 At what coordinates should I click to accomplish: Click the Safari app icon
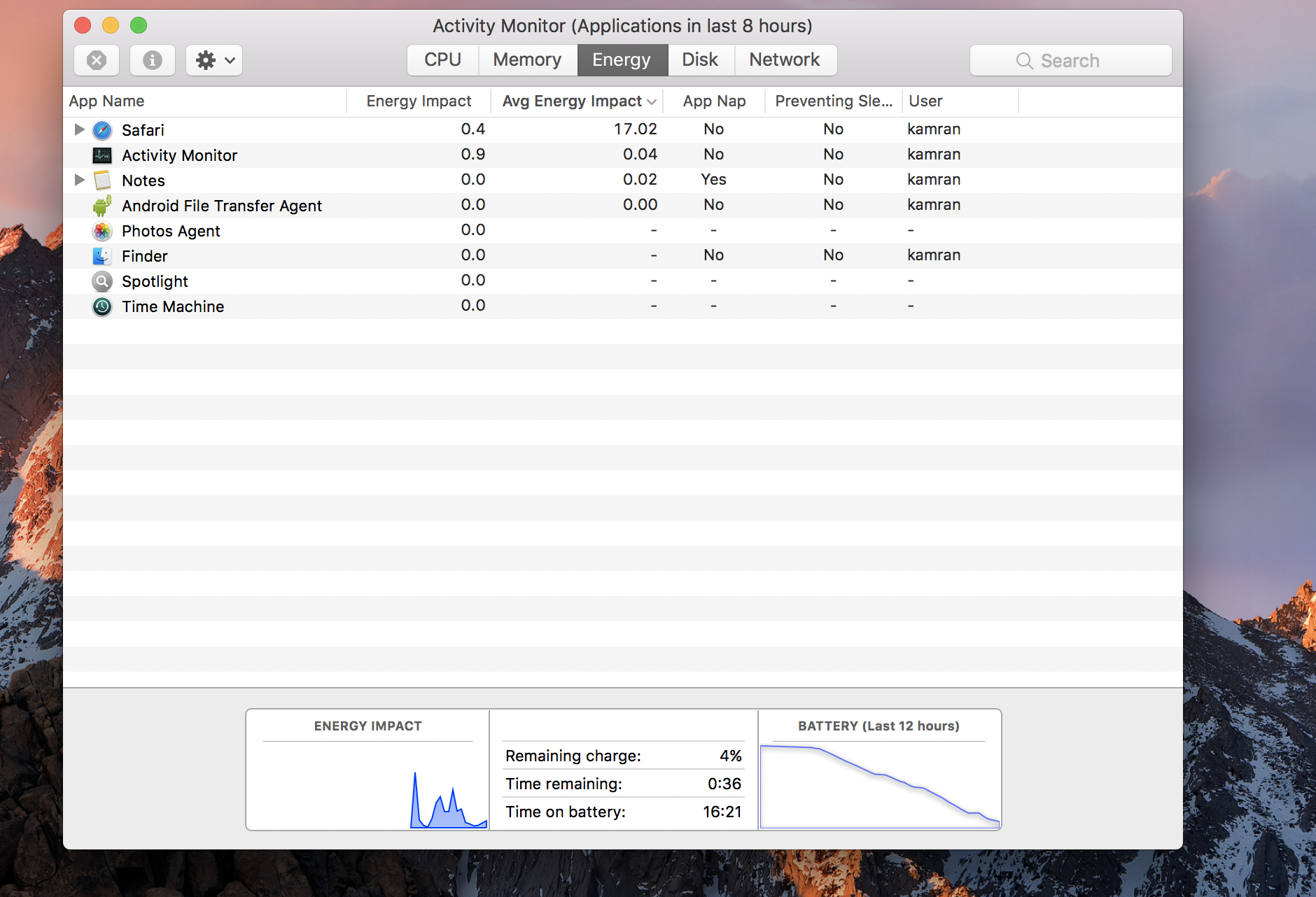tap(102, 130)
